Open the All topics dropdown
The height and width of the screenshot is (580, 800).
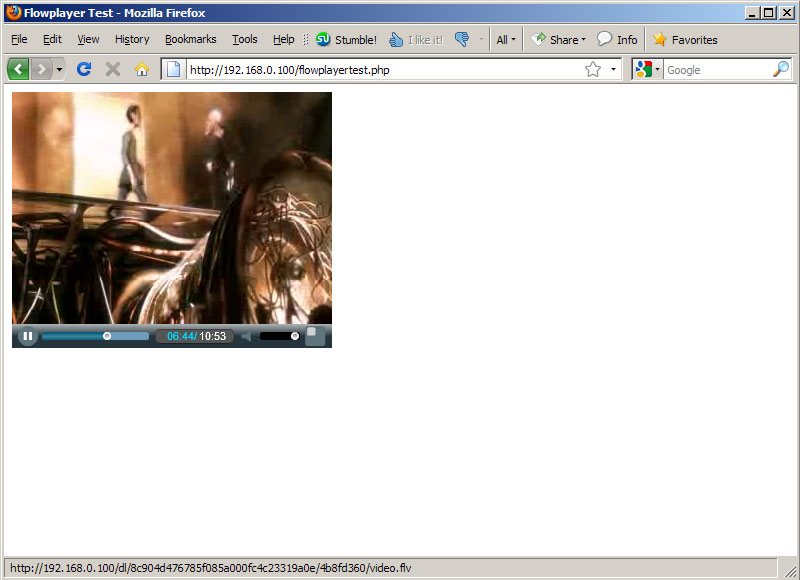pos(506,40)
